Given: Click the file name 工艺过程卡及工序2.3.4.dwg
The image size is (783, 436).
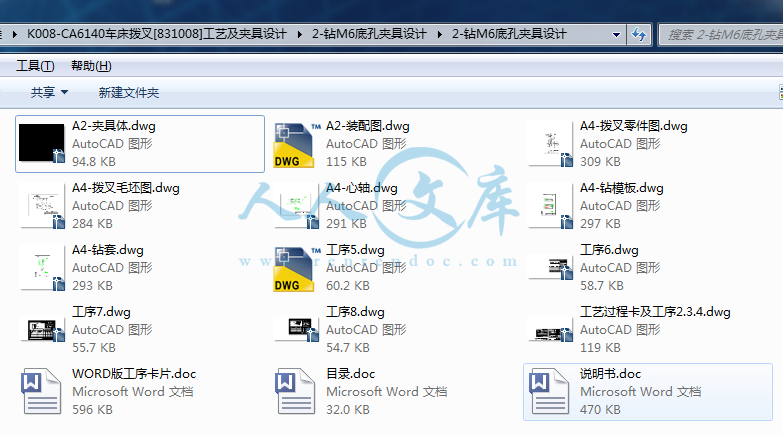Looking at the screenshot, I should (x=655, y=312).
